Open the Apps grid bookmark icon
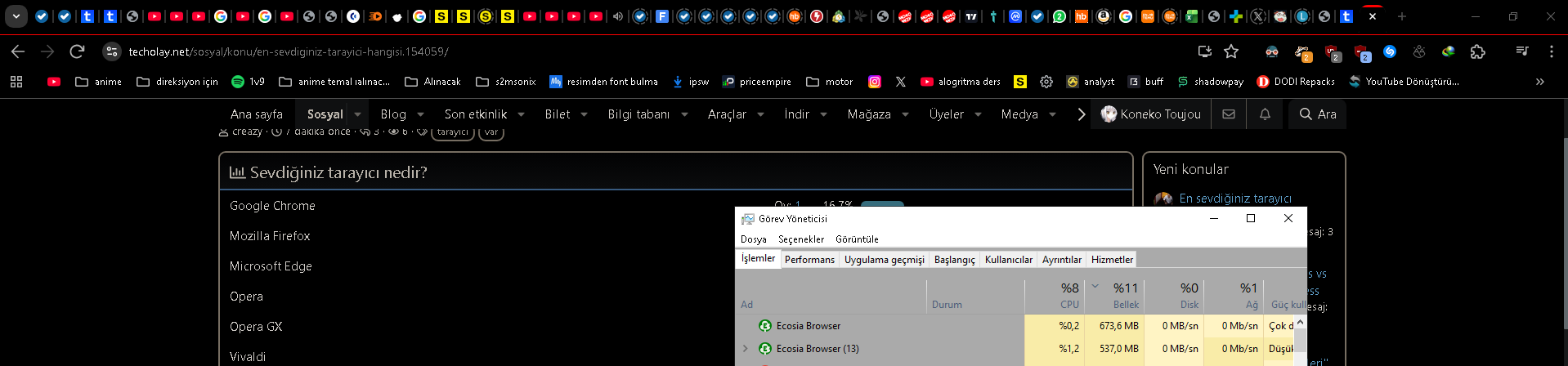 [16, 82]
